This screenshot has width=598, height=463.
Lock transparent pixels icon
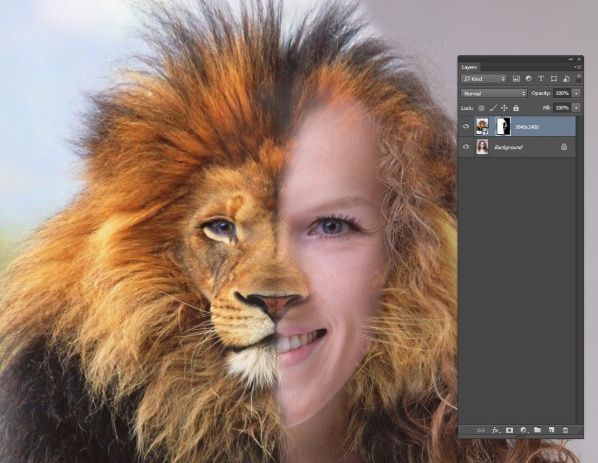(481, 108)
